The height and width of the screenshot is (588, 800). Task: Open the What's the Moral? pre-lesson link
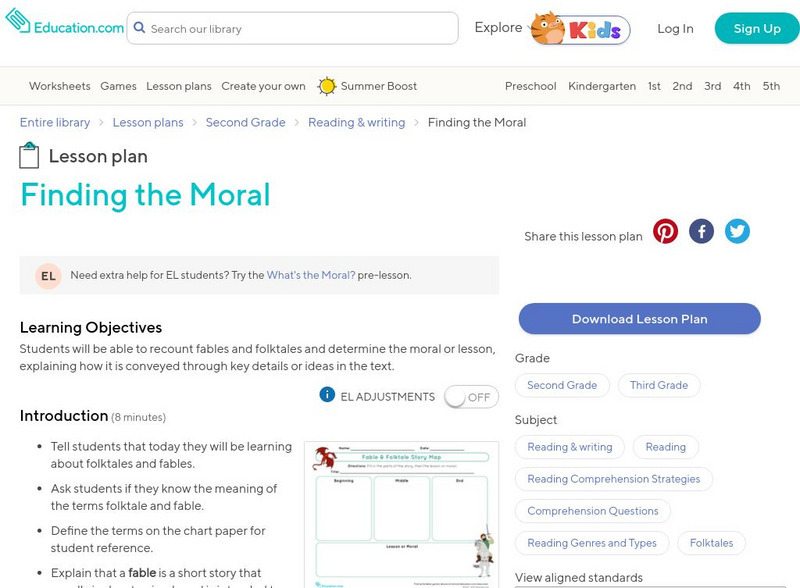(x=310, y=275)
